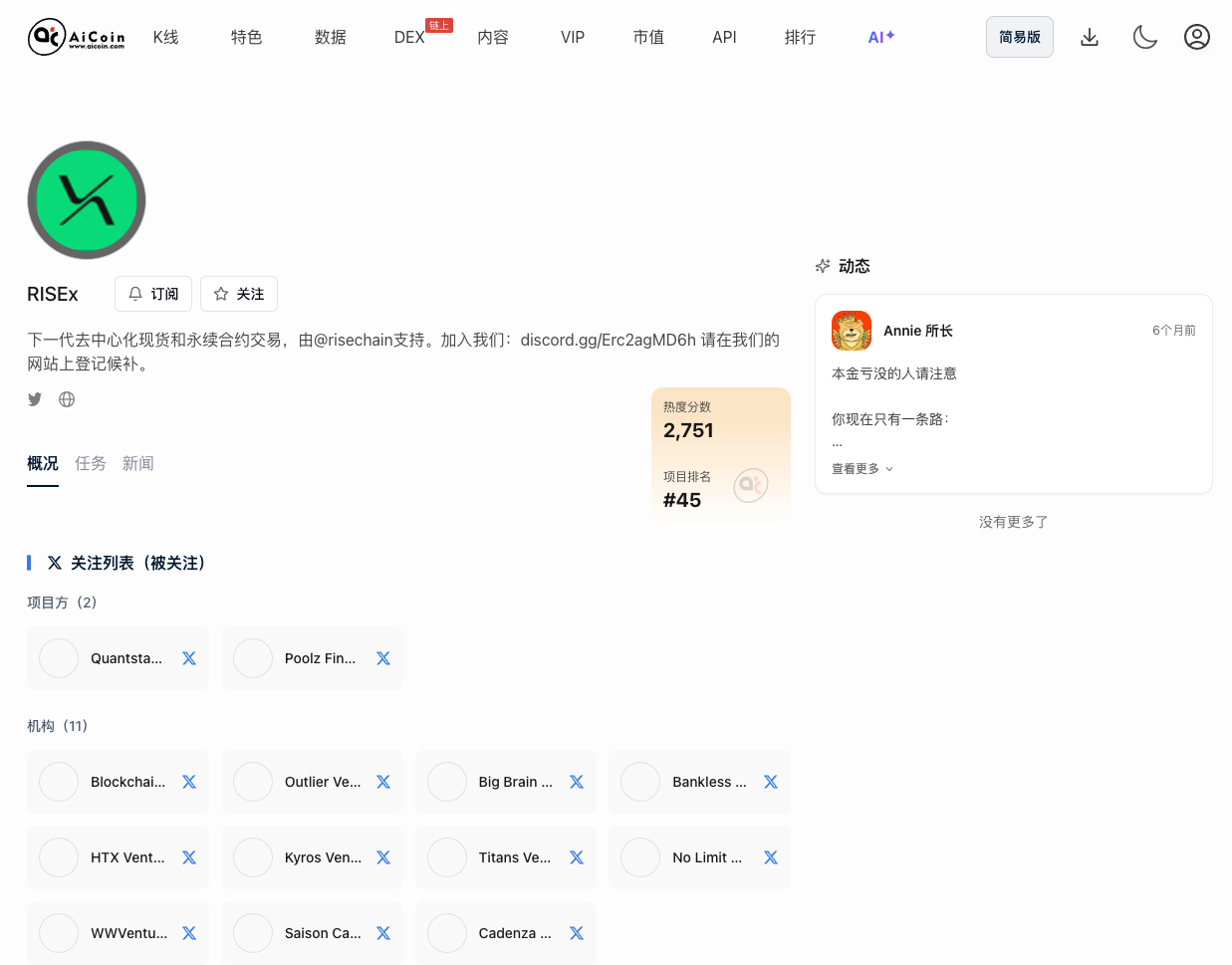Click X icon on WWVentu... card

click(x=189, y=933)
